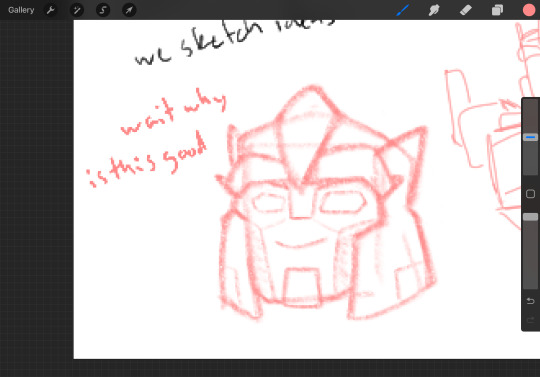Click the black 'we sketch' handwriting
Image resolution: width=540 pixels, height=377 pixels.
tap(198, 43)
